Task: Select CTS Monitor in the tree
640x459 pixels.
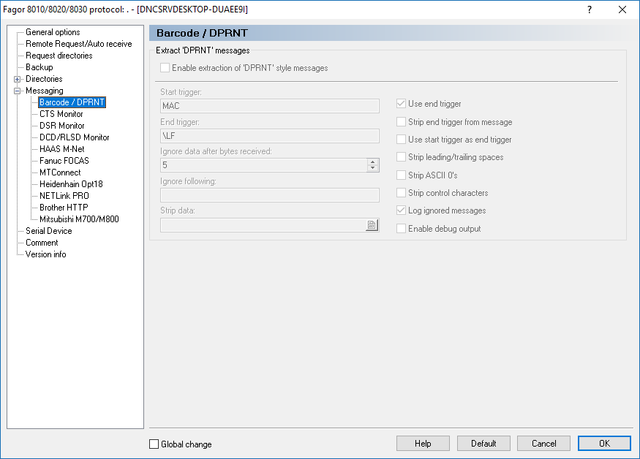Action: click(61, 114)
